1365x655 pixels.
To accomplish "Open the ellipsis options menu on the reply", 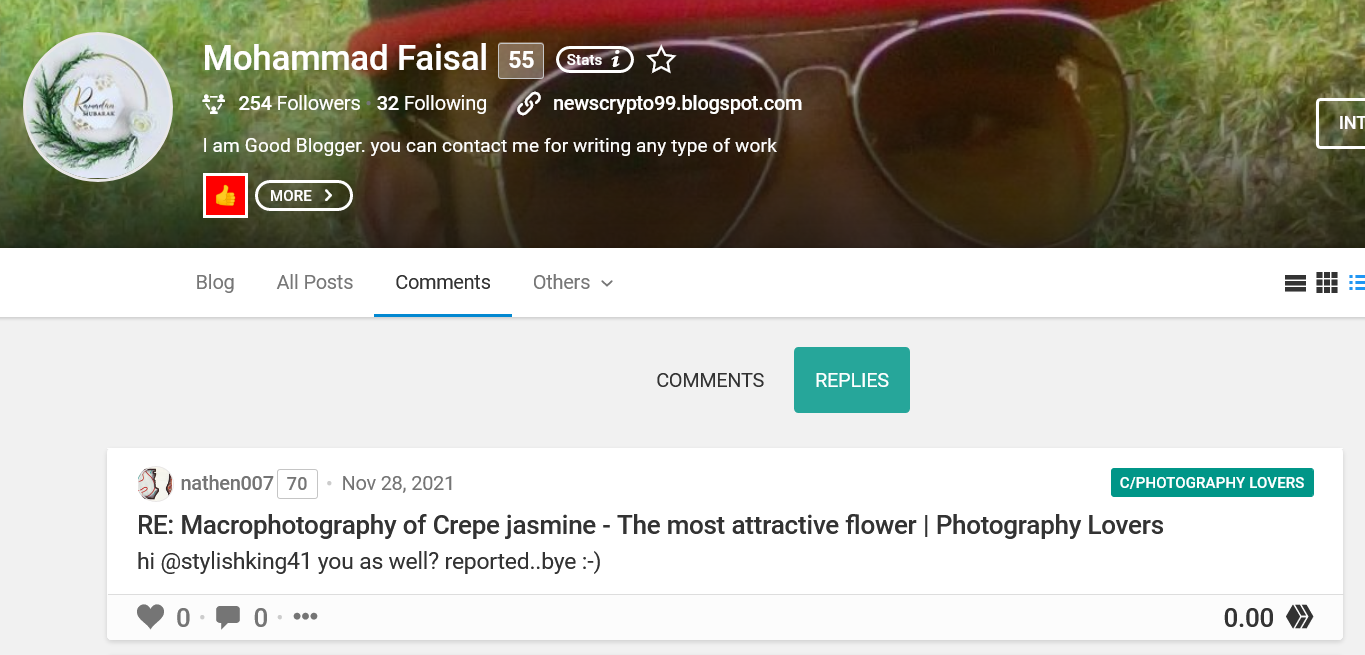I will [x=305, y=616].
